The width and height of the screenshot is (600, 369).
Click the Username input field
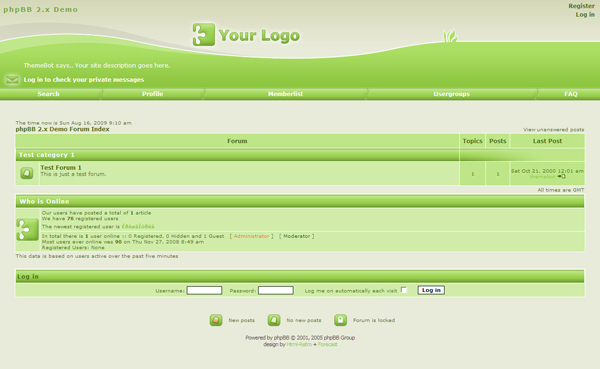[204, 291]
